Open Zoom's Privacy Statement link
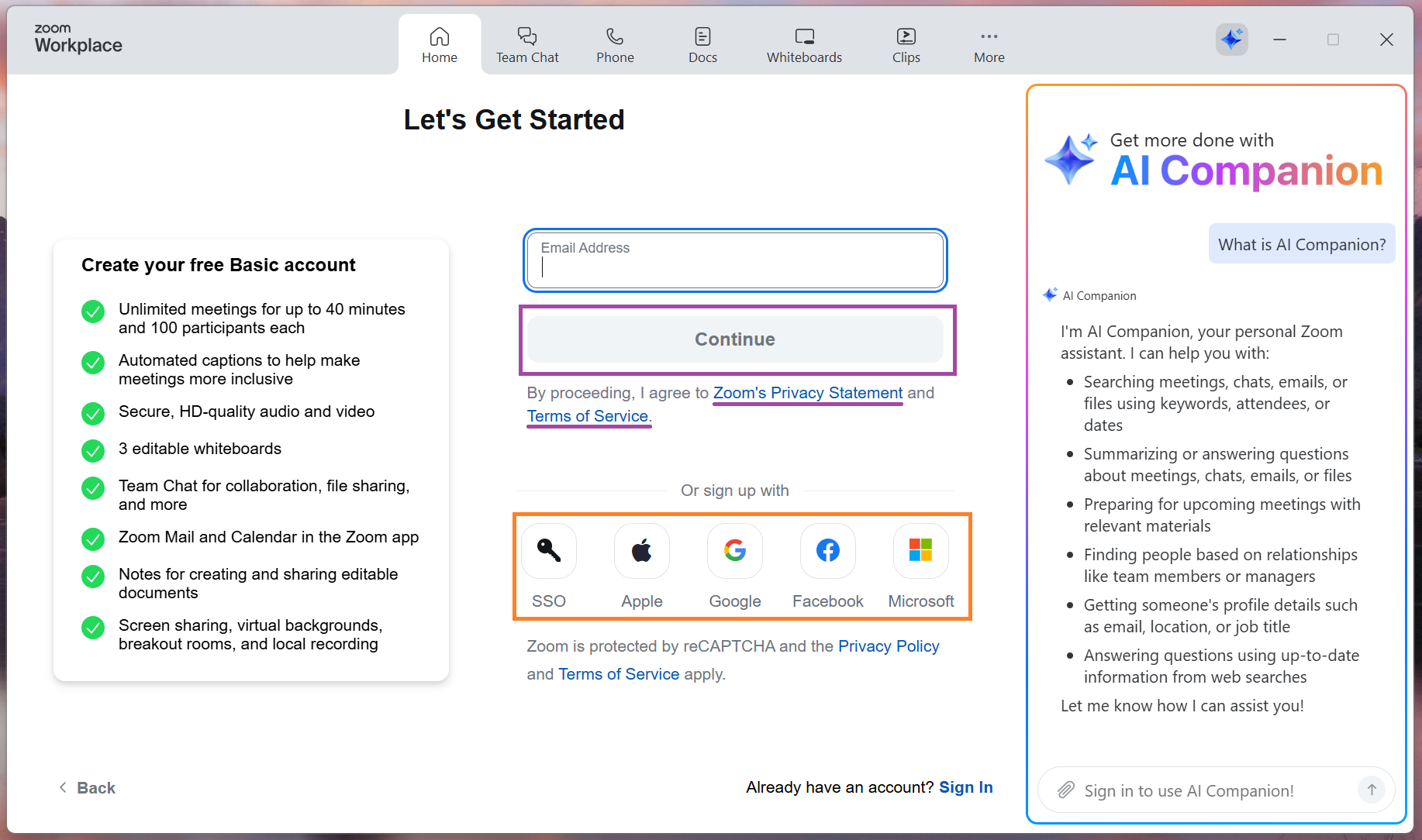 [x=808, y=393]
